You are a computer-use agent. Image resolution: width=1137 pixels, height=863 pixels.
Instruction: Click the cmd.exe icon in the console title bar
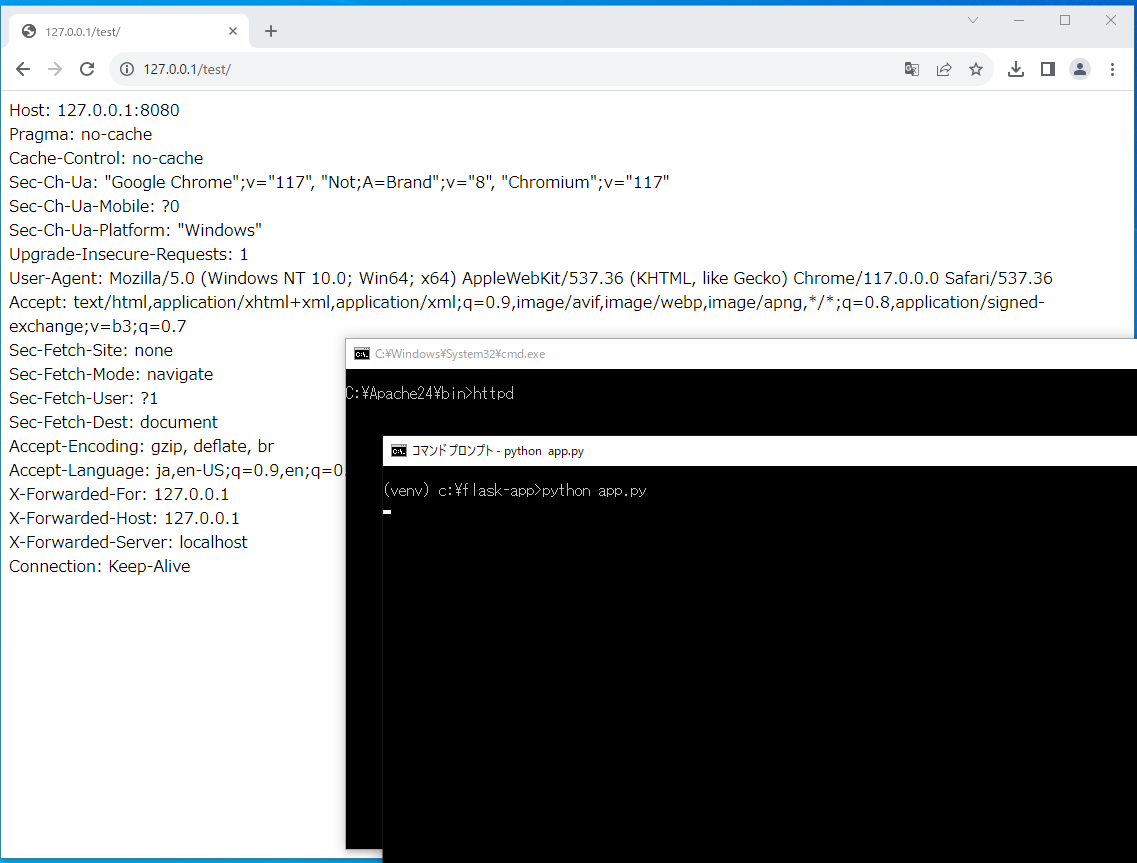coord(361,353)
